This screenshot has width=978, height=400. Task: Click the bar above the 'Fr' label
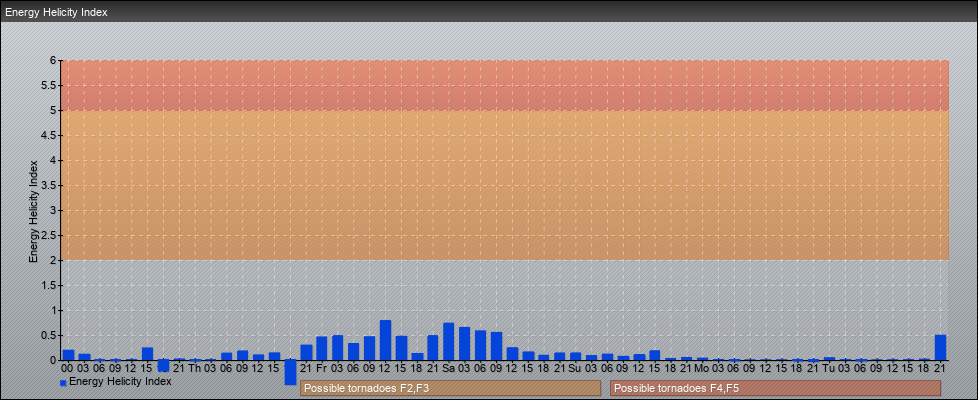pyautogui.click(x=322, y=348)
